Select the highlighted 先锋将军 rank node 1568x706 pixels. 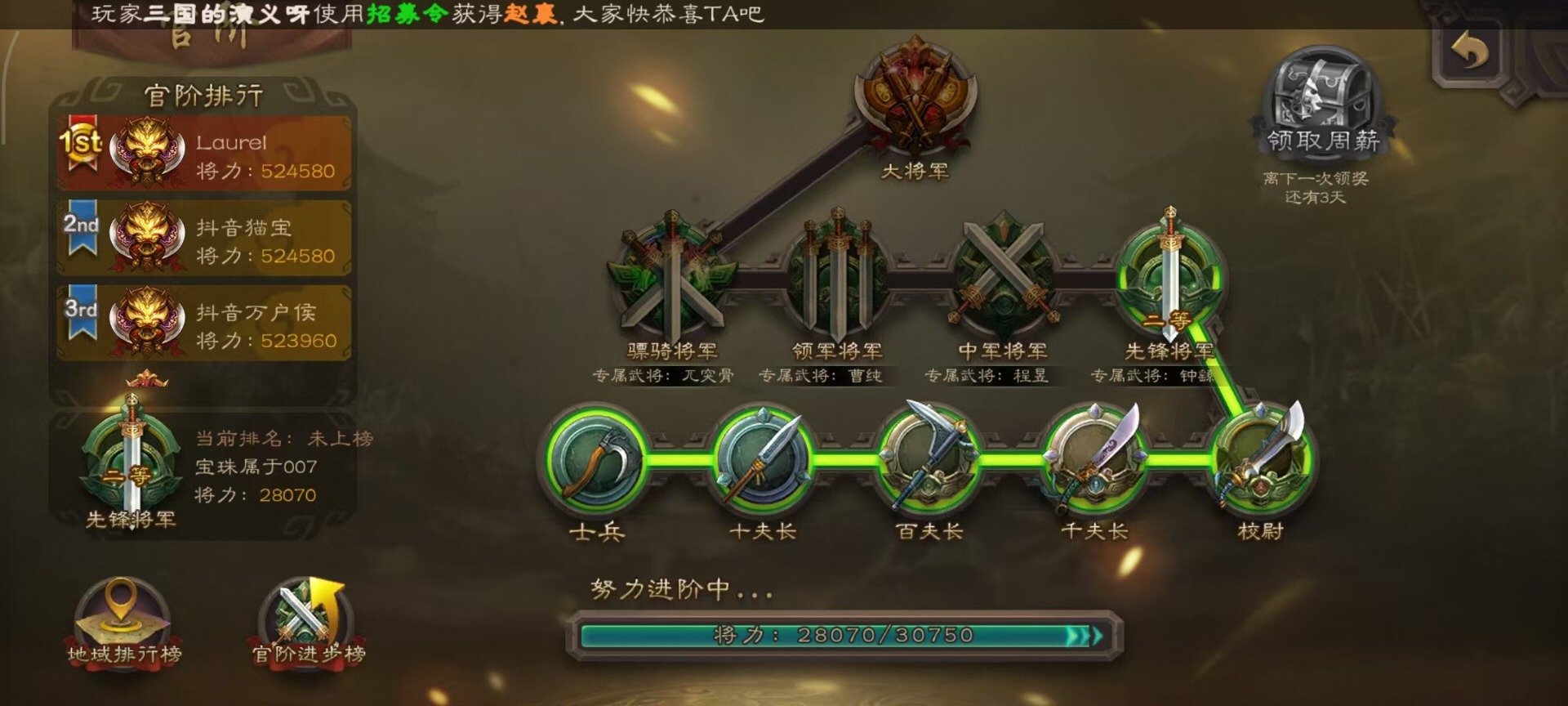point(1169,275)
